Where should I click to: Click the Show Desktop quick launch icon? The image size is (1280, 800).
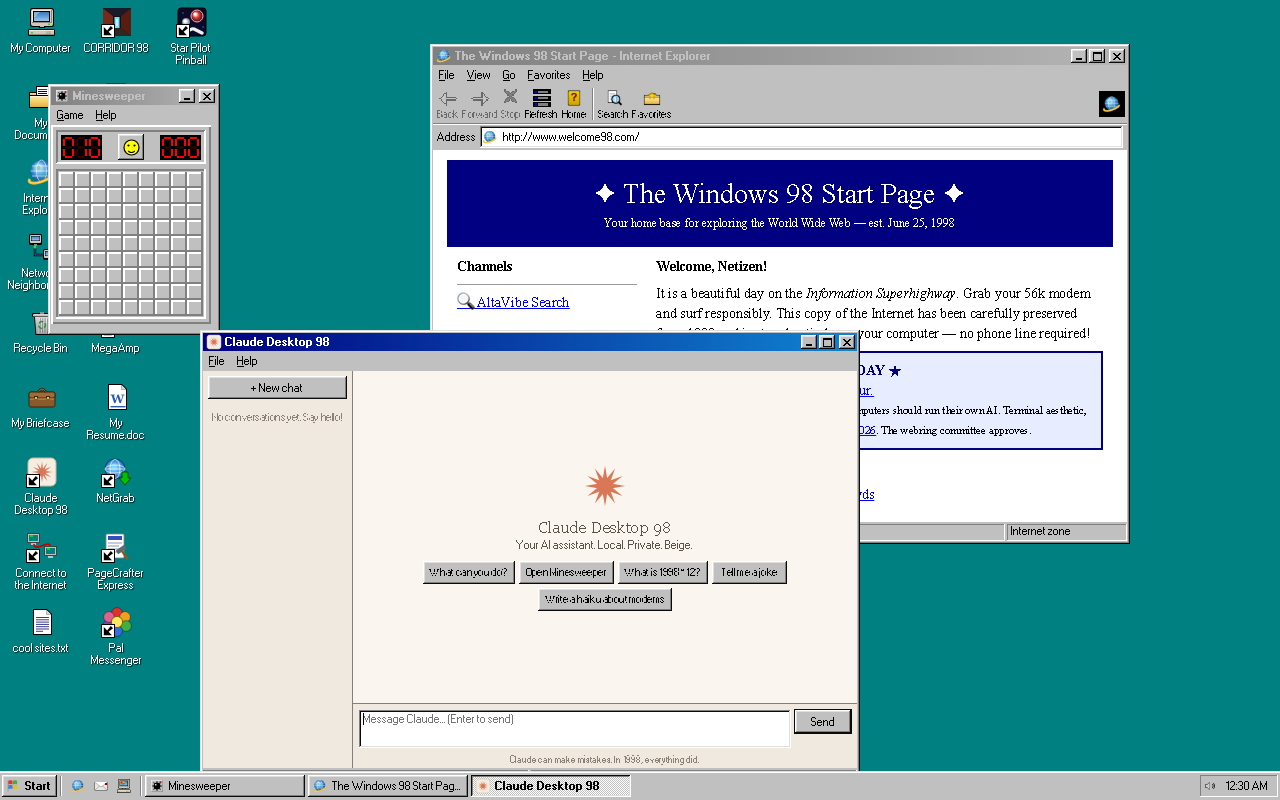click(x=124, y=786)
